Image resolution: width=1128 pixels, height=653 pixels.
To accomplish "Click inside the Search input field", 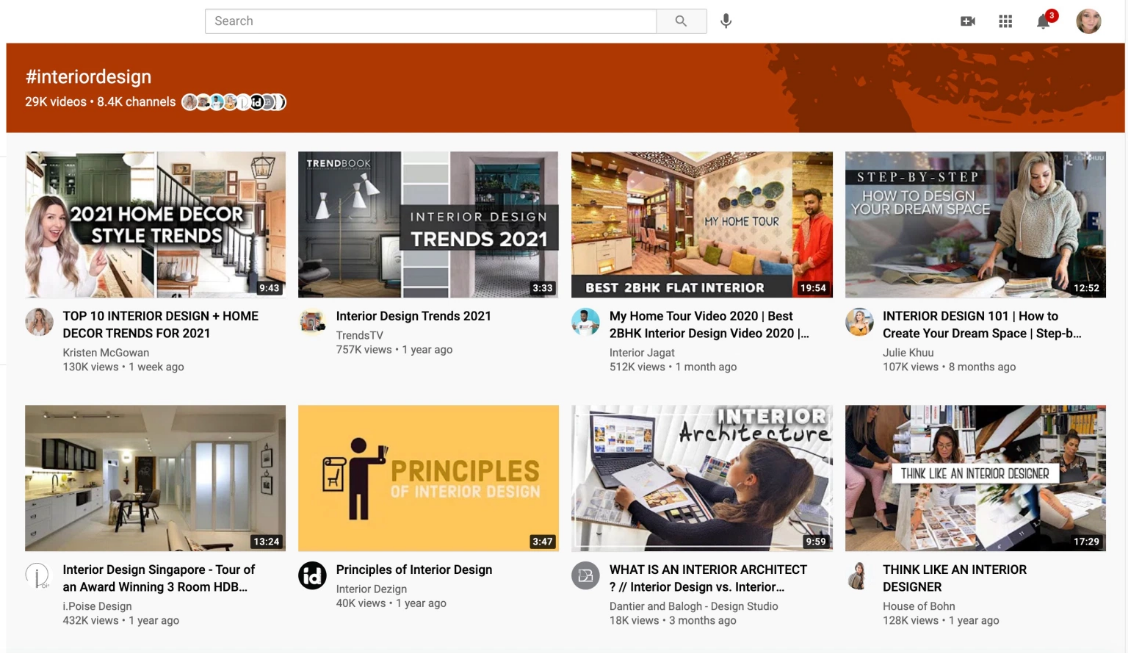I will pyautogui.click(x=430, y=21).
